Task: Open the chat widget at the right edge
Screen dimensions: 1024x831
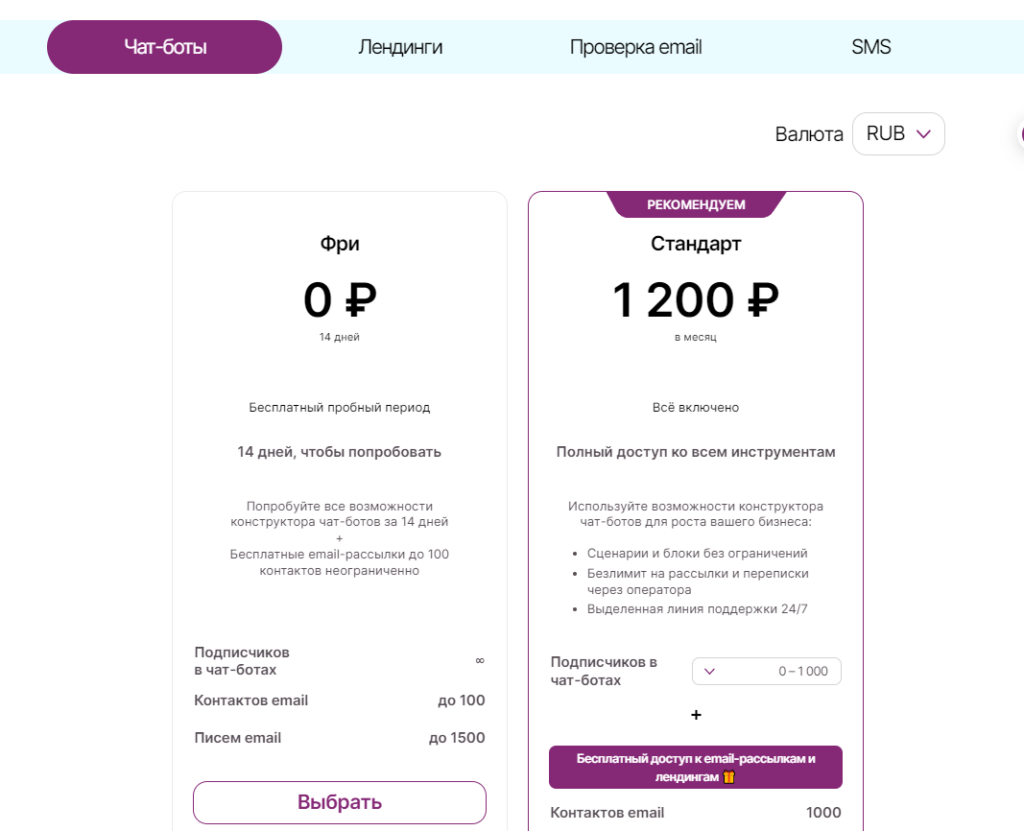Action: pos(1020,134)
